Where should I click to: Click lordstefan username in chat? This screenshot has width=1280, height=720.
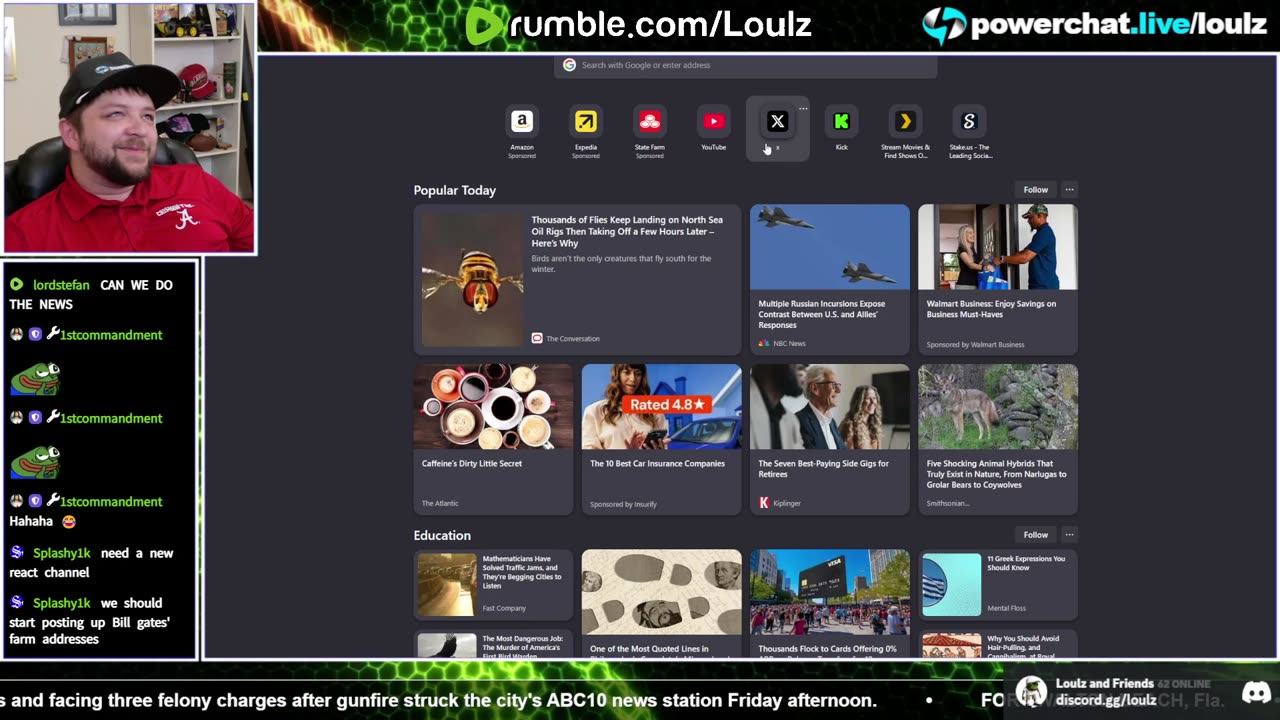(61, 285)
